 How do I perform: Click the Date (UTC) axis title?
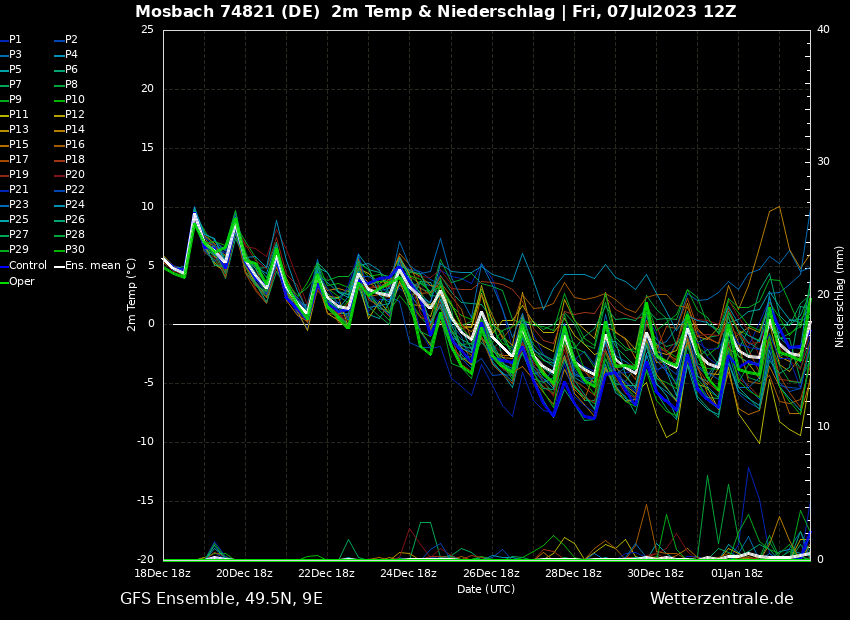pos(486,590)
